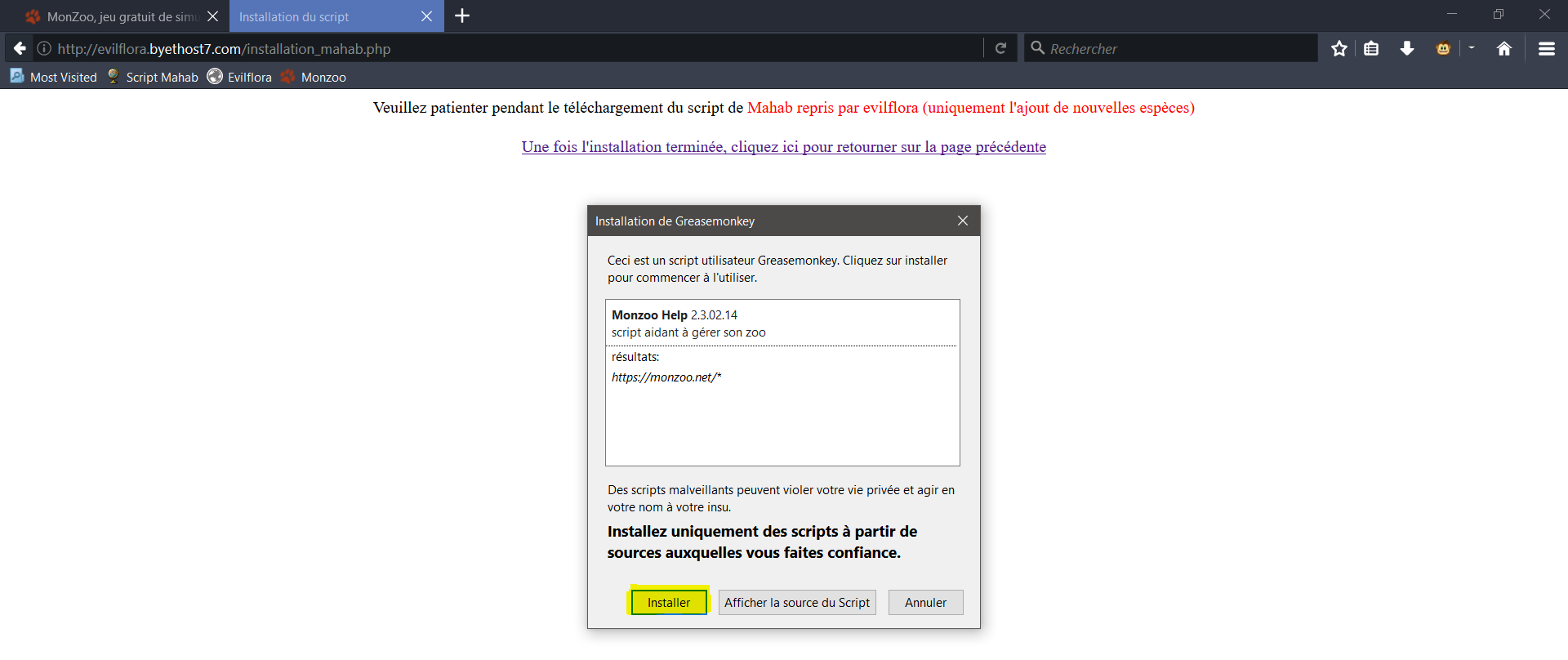This screenshot has height=660, width=1568.
Task: Bookmark this page with the star icon
Action: 1339,48
